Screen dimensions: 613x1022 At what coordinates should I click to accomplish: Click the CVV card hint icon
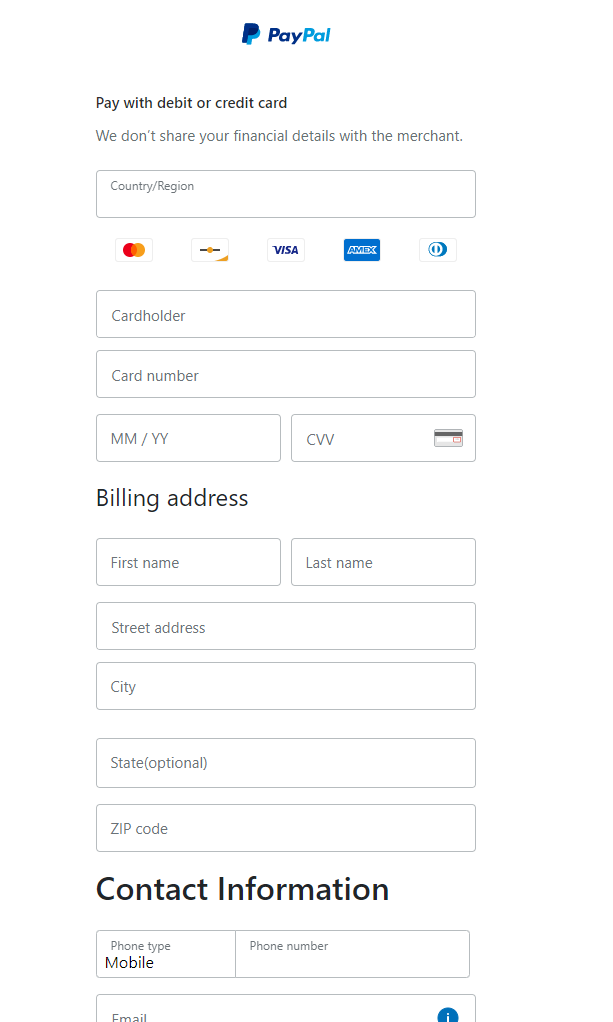point(449,438)
